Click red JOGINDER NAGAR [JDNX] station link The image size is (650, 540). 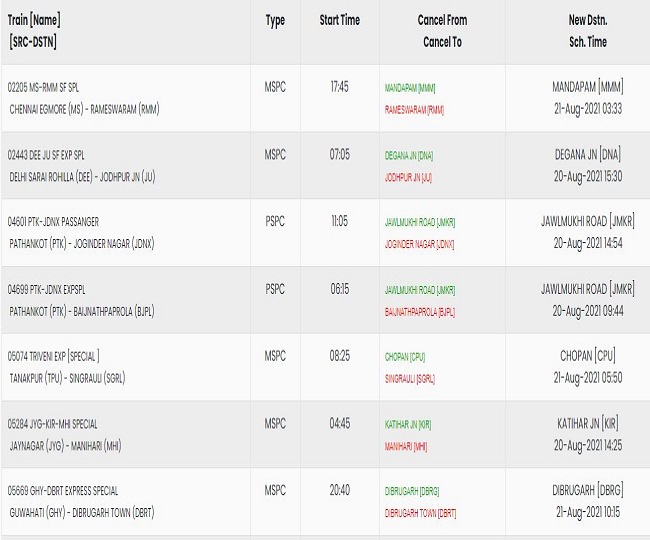pyautogui.click(x=420, y=244)
